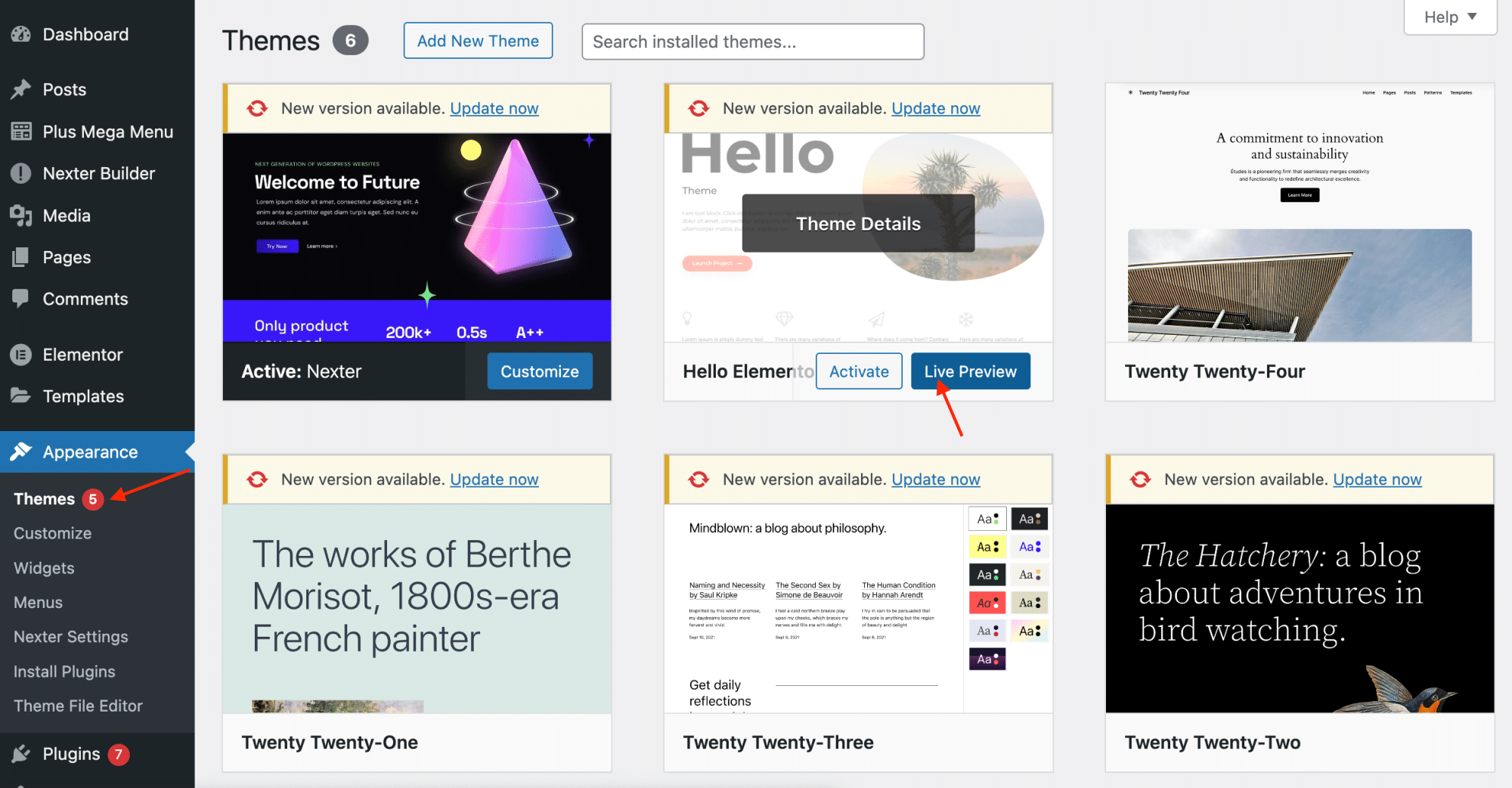Open Nexter Builder via its exclamation icon
Screen dimensions: 1512x788
click(20, 173)
